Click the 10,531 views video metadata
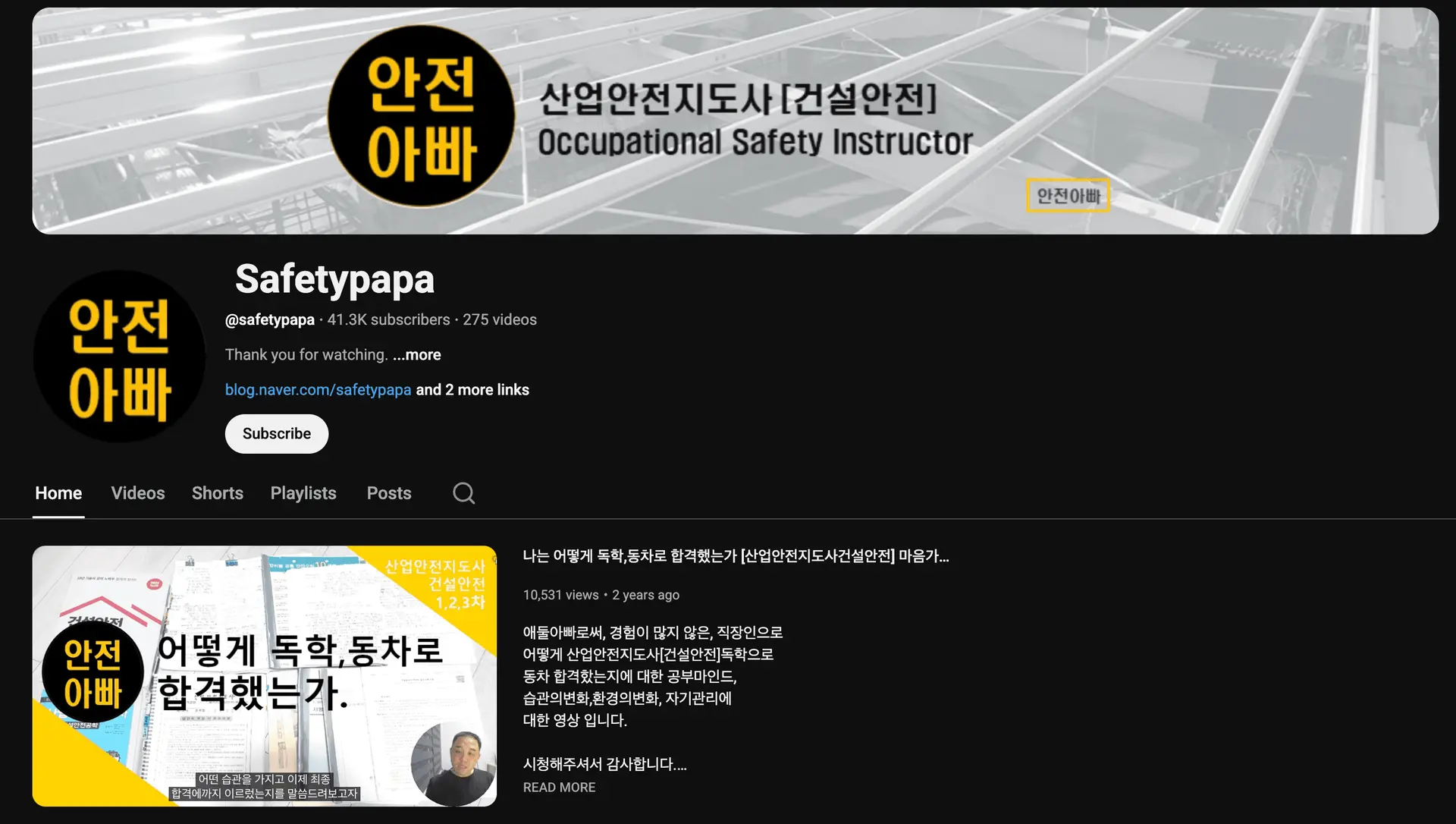The width and height of the screenshot is (1456, 824). 560,595
